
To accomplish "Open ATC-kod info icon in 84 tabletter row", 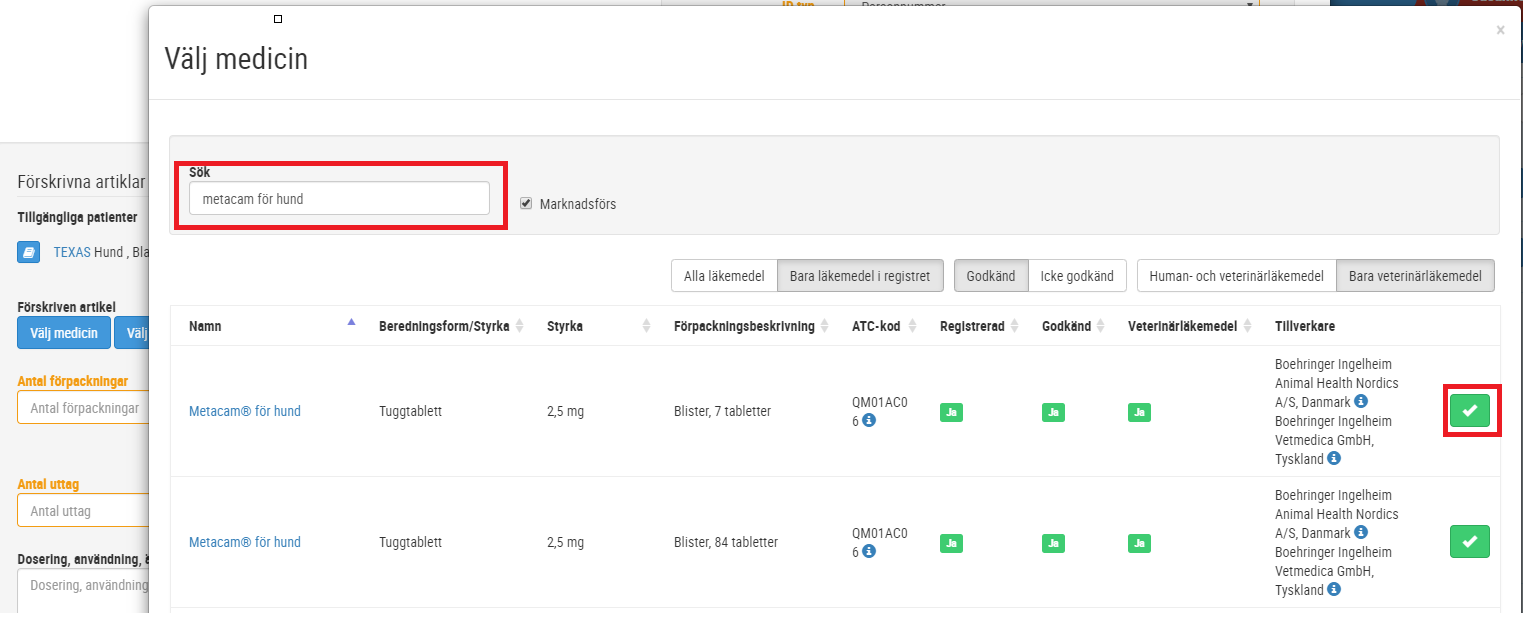I will click(869, 551).
